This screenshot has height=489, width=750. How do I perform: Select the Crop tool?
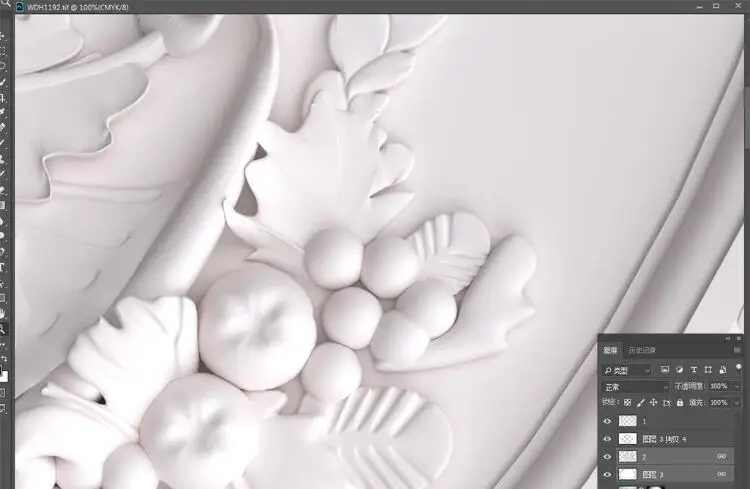click(x=2, y=98)
